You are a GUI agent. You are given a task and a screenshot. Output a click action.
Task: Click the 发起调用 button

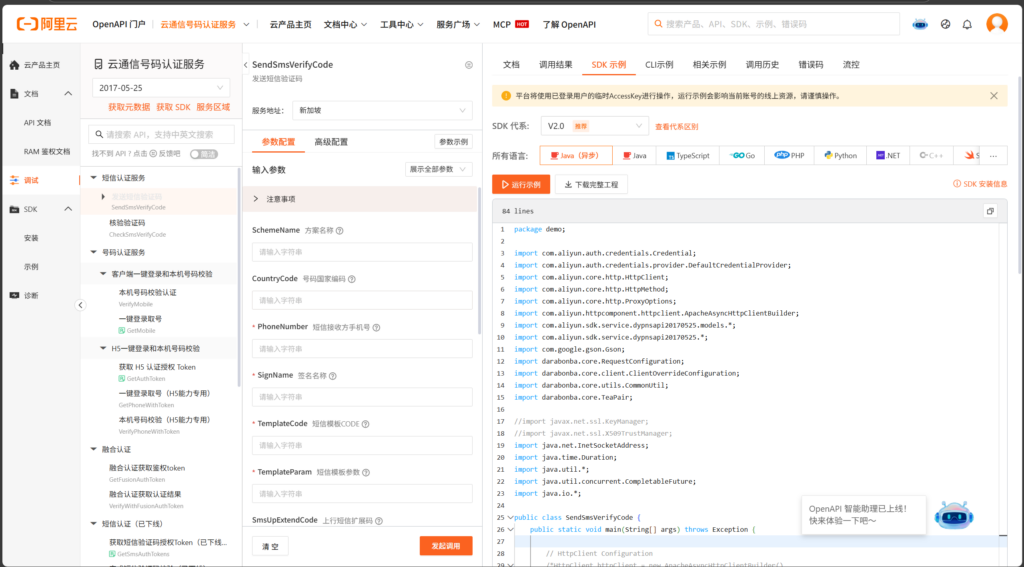coord(445,546)
